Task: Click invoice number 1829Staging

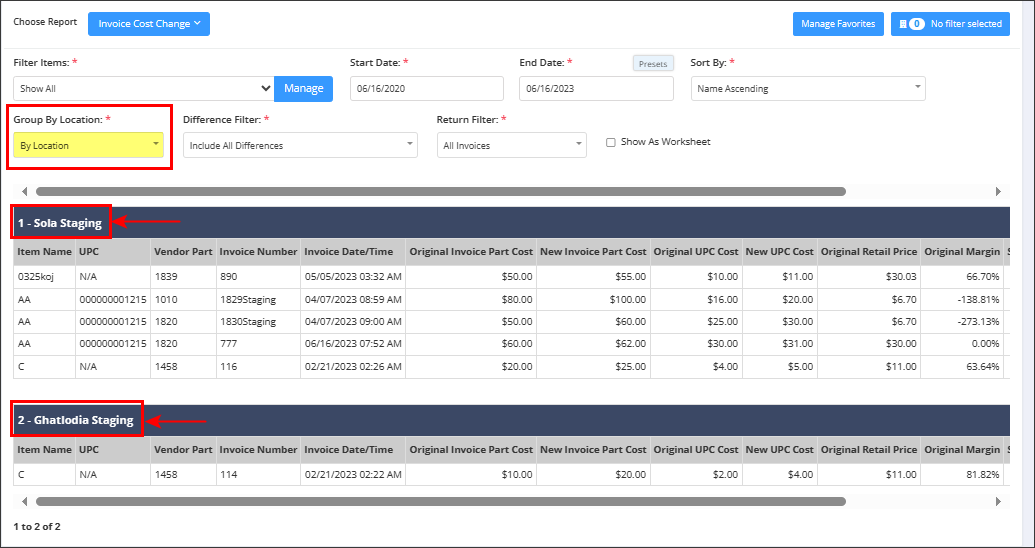Action: (x=248, y=300)
